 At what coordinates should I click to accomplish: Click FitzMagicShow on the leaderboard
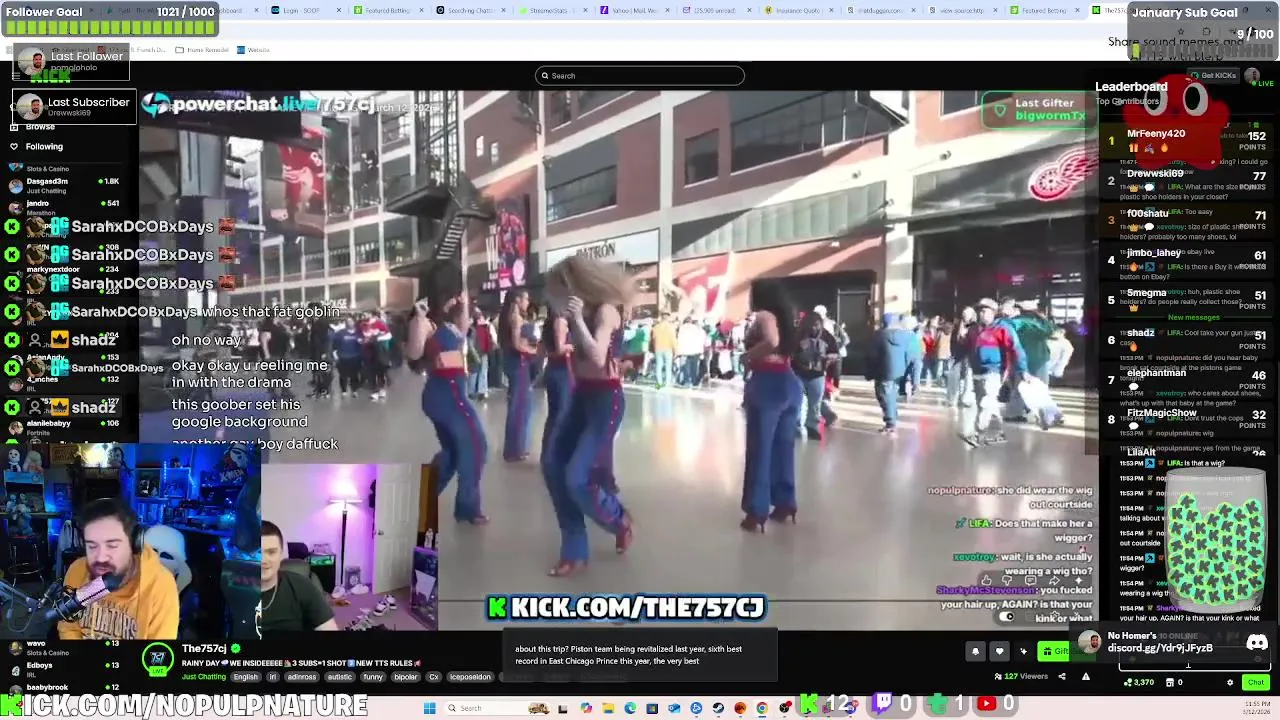pyautogui.click(x=1161, y=413)
